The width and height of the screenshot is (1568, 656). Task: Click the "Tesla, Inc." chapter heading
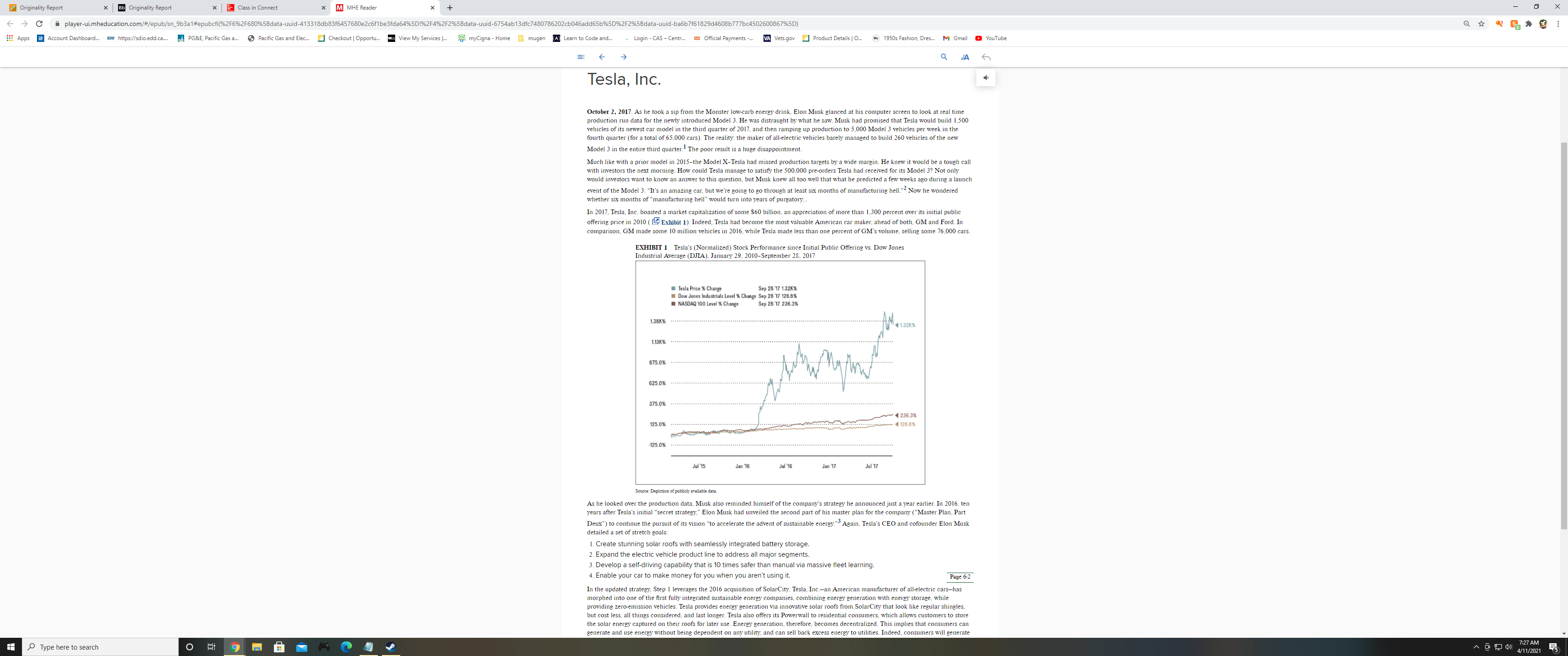(623, 79)
